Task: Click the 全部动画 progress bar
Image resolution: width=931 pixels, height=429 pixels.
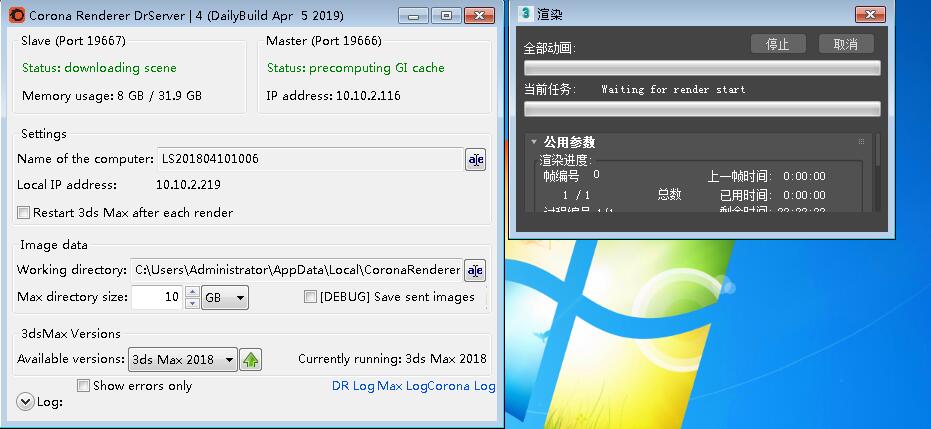Action: click(x=702, y=68)
